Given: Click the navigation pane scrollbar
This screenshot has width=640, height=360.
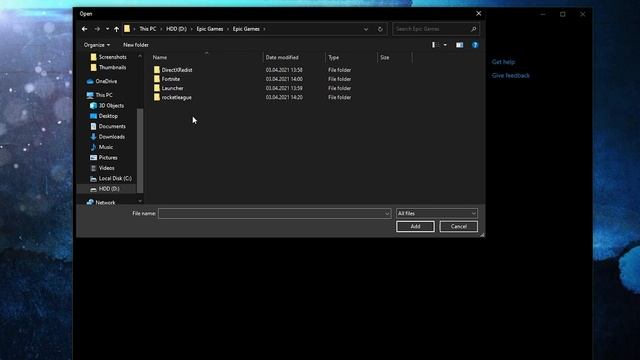Looking at the screenshot, I should tap(140, 150).
